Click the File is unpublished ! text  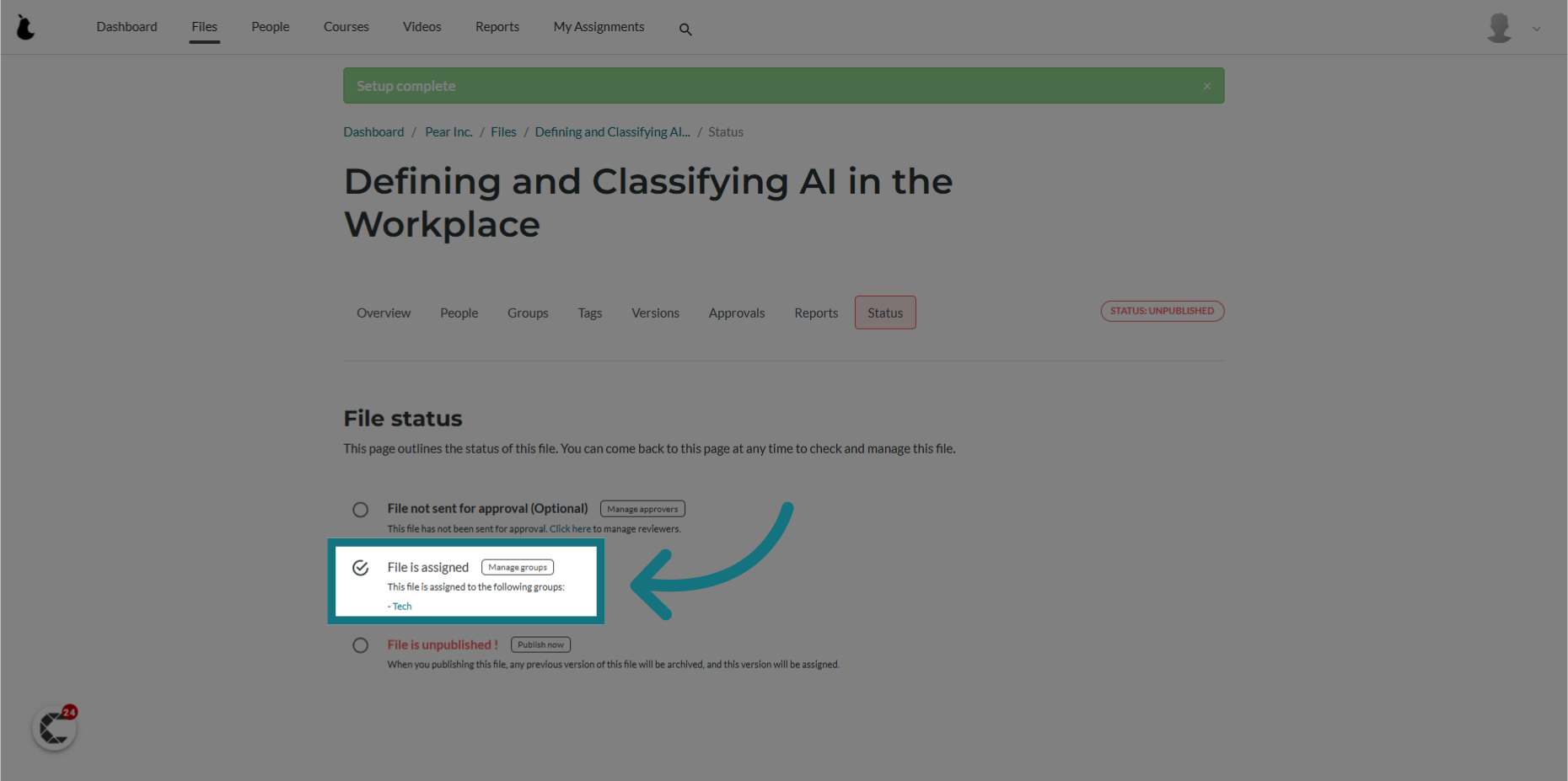tap(443, 645)
